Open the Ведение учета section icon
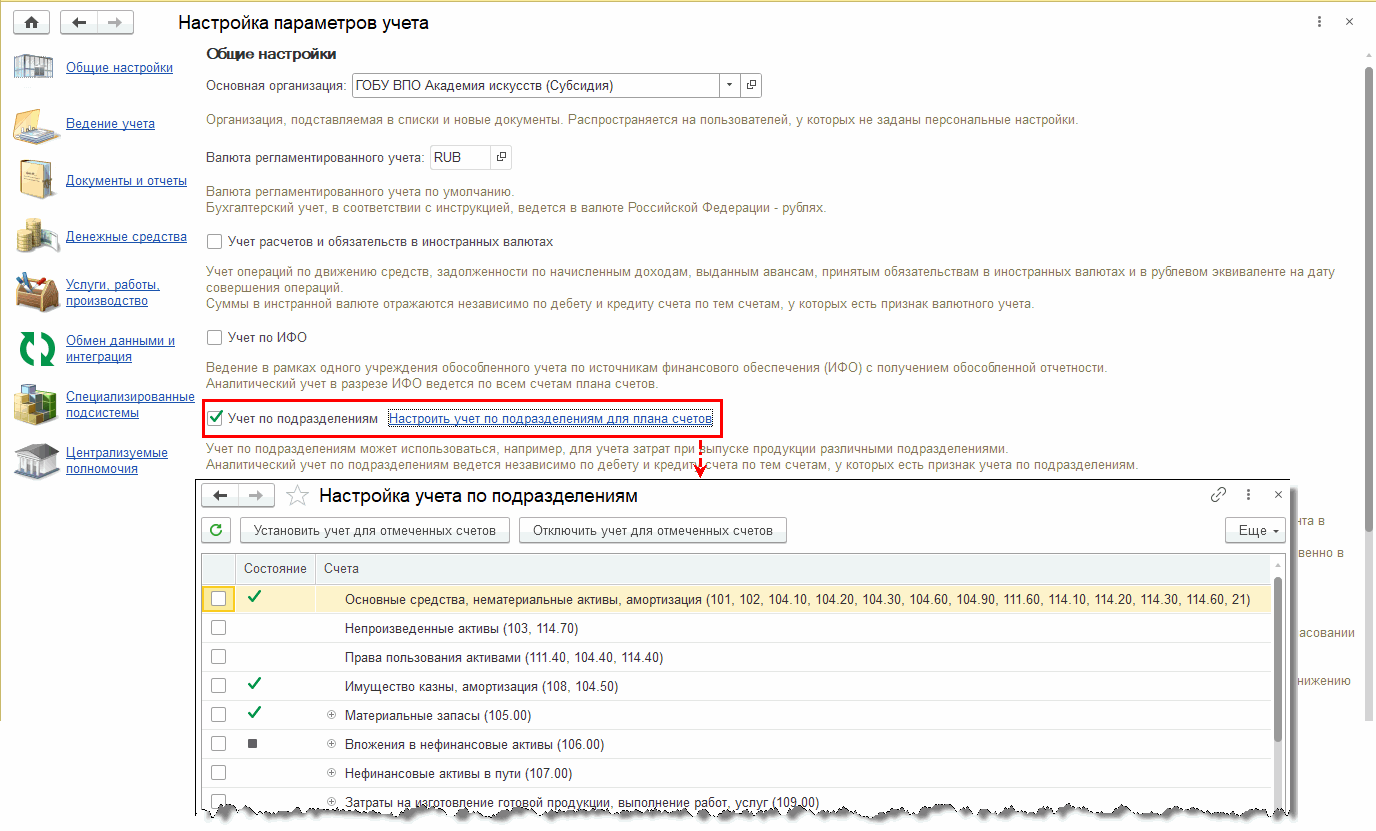The width and height of the screenshot is (1376, 831). pos(35,124)
